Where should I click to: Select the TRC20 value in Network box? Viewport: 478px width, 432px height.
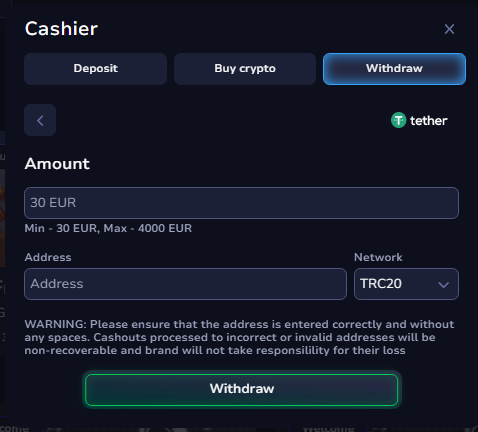point(381,284)
